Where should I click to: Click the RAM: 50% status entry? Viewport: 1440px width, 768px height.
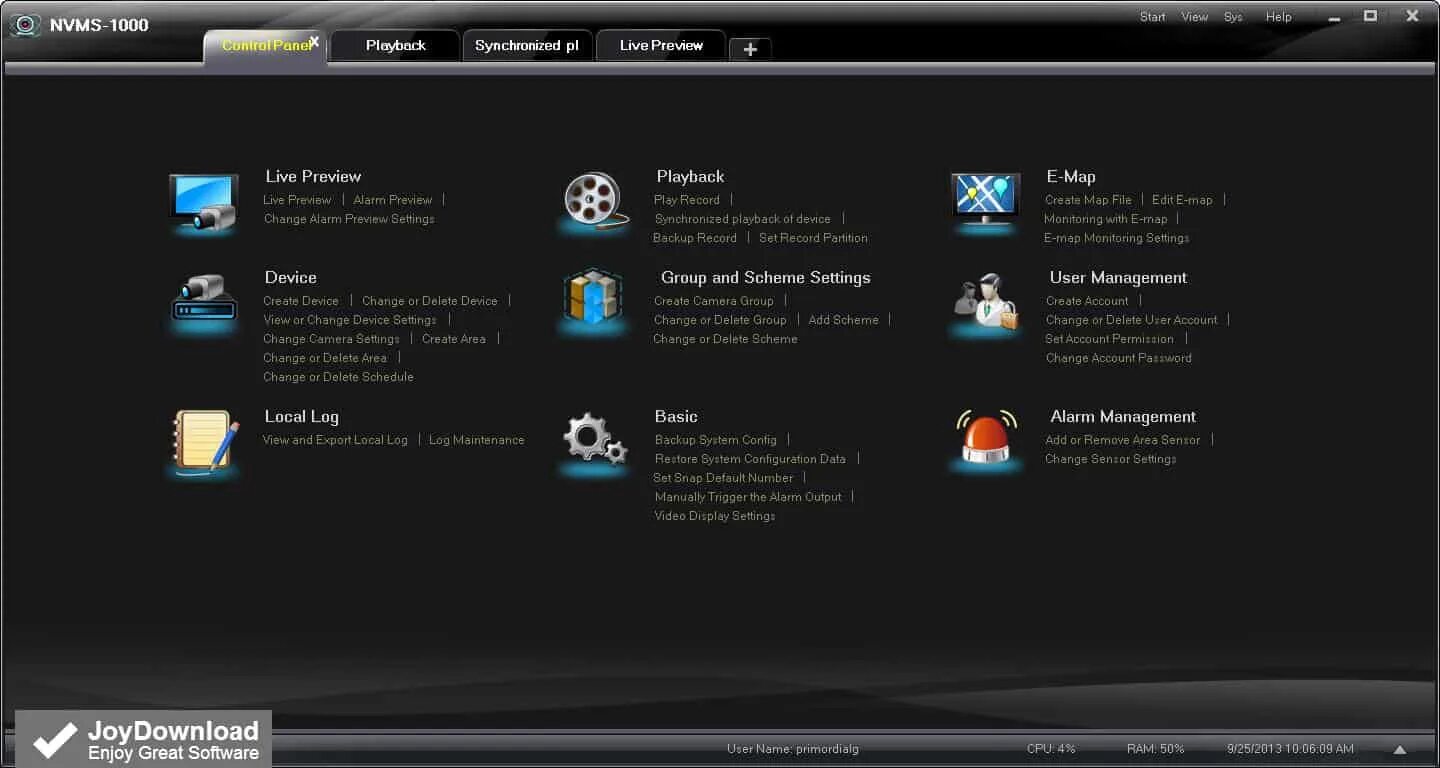click(x=1156, y=749)
